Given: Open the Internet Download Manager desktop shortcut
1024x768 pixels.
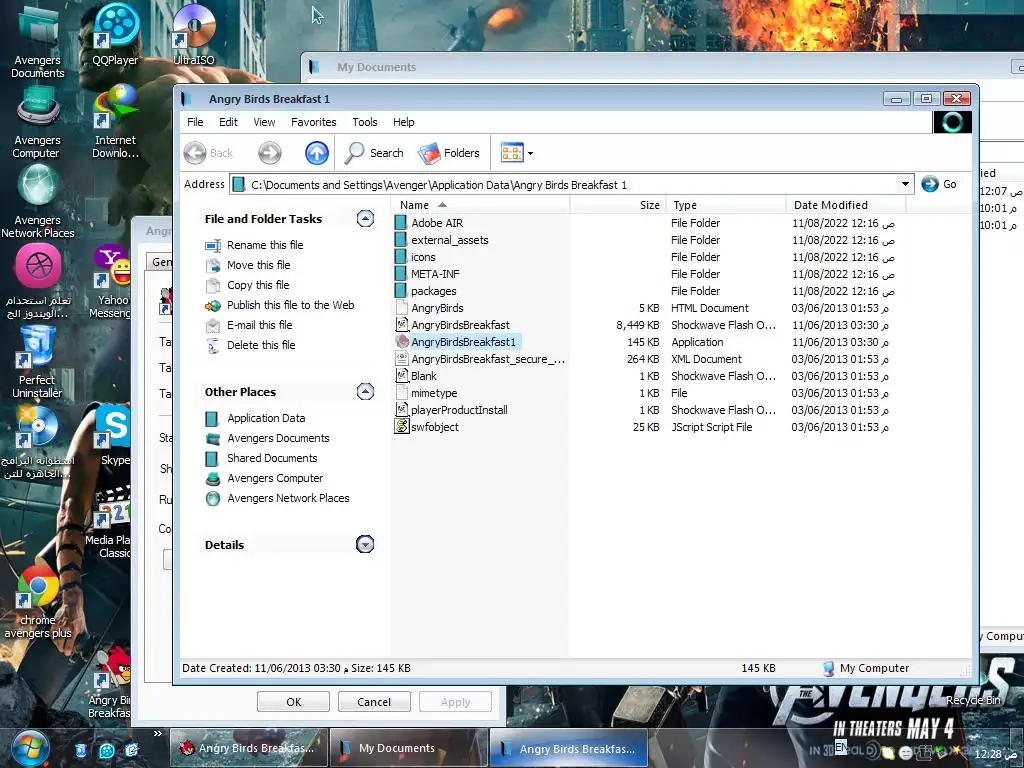Looking at the screenshot, I should point(116,122).
